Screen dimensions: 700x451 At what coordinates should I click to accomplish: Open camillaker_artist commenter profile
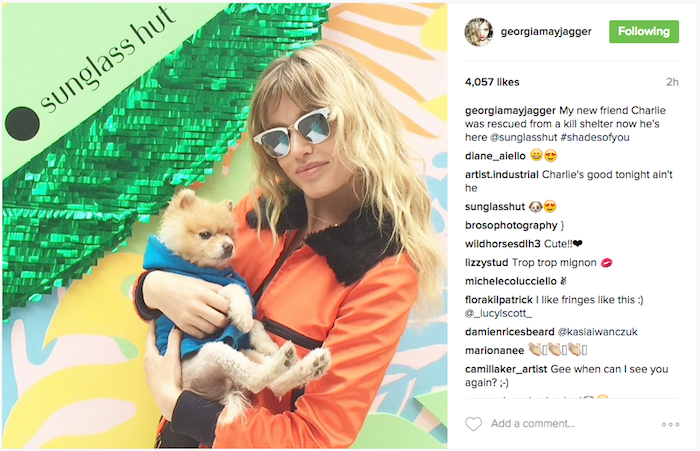coord(506,369)
